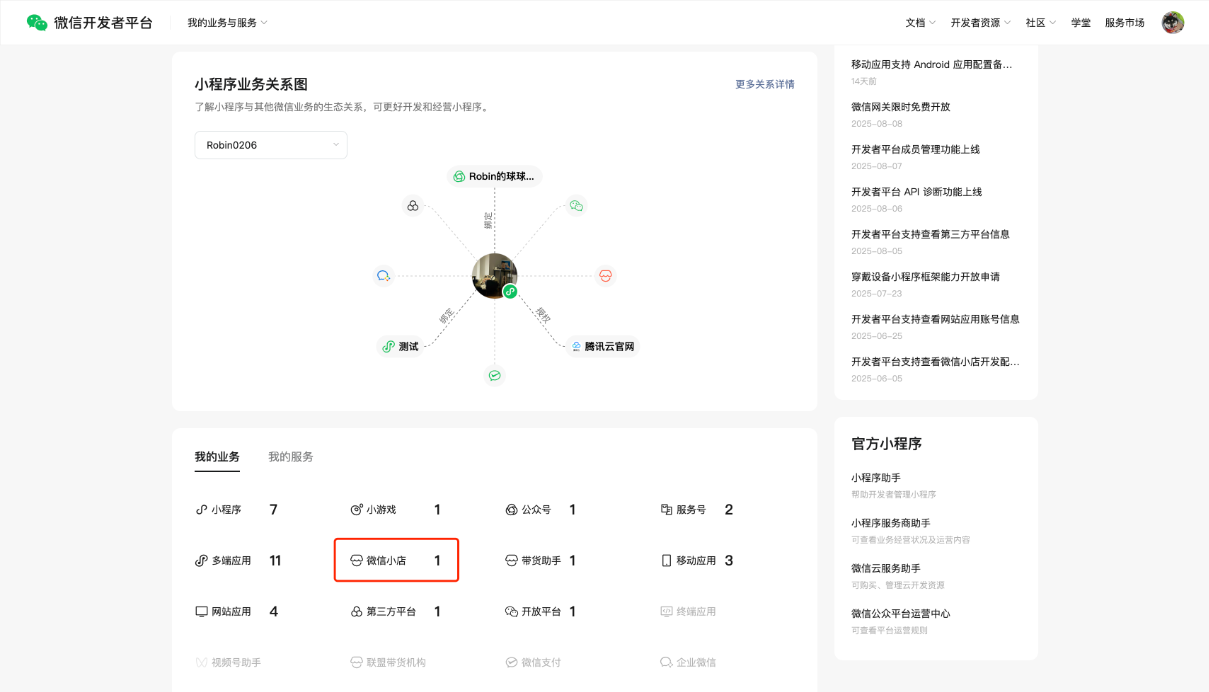Screen dimensions: 1209x692
Task: Open the user avatar in top bar
Action: click(x=1172, y=22)
